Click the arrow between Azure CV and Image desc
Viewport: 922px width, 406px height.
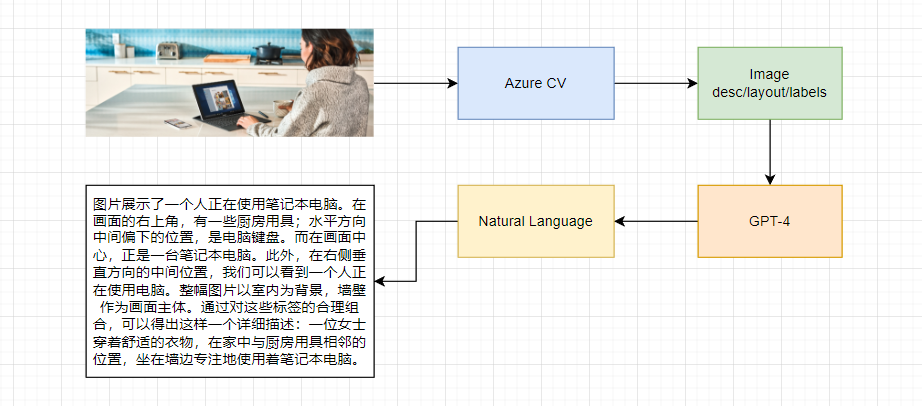pos(655,83)
